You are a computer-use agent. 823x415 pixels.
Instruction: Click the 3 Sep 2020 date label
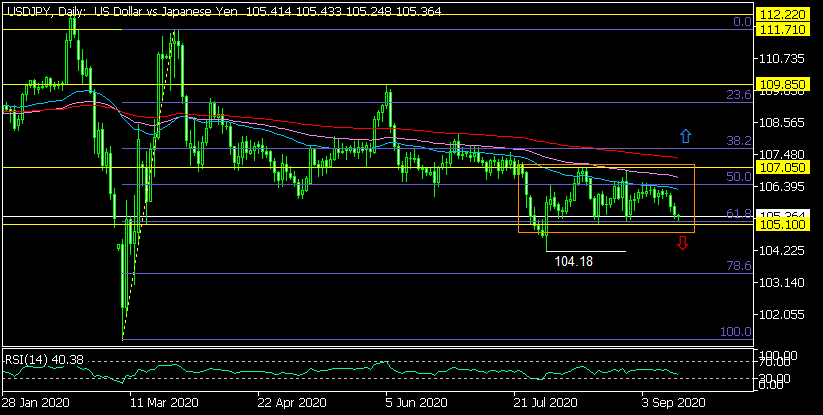point(674,403)
